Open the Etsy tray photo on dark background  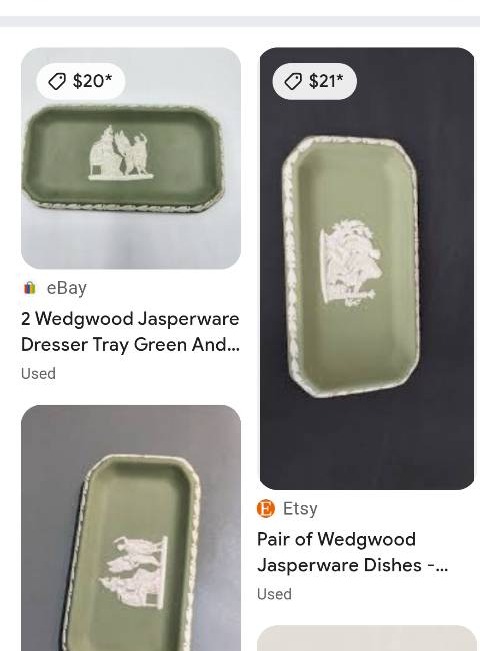[367, 269]
